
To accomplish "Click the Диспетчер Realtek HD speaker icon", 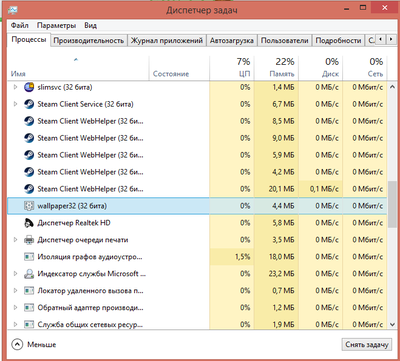I will 29,223.
